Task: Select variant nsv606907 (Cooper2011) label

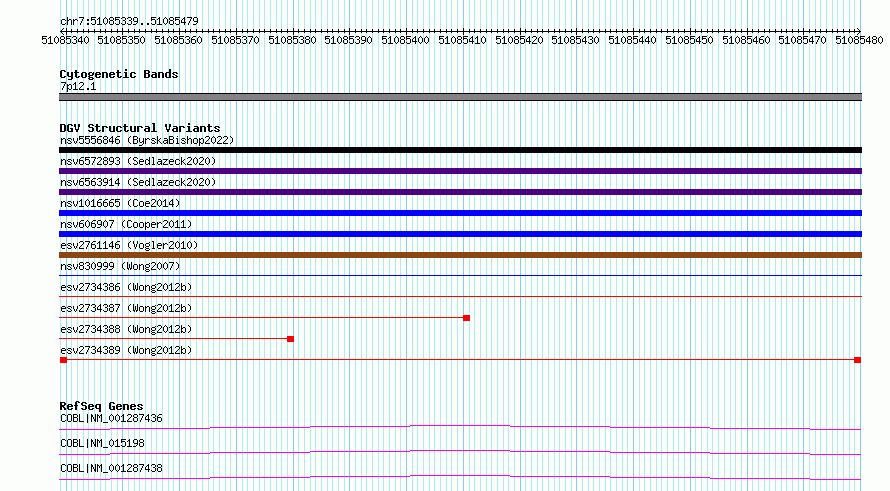Action: click(x=126, y=224)
